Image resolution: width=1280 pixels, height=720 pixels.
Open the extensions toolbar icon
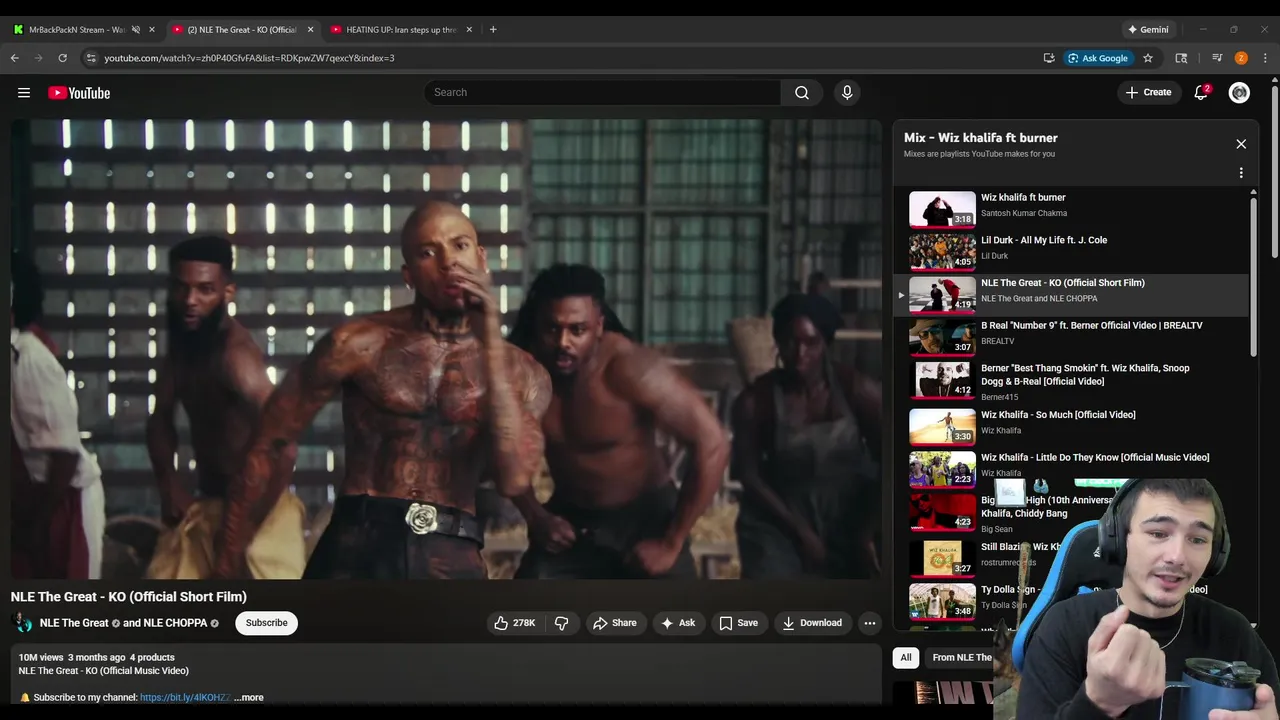pos(1181,58)
